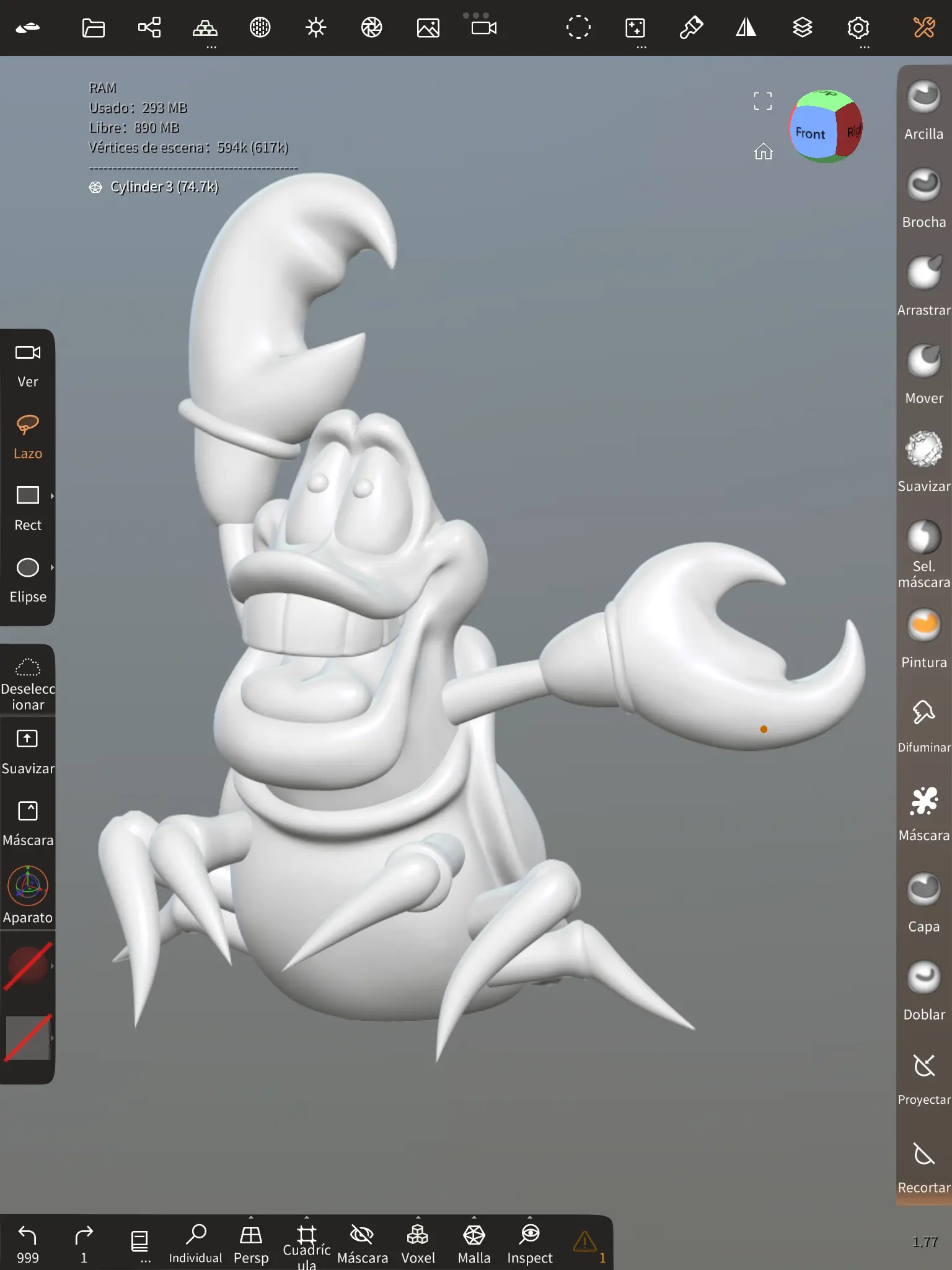952x1270 pixels.
Task: Expand the Rect shape options arrow
Action: pyautogui.click(x=52, y=496)
